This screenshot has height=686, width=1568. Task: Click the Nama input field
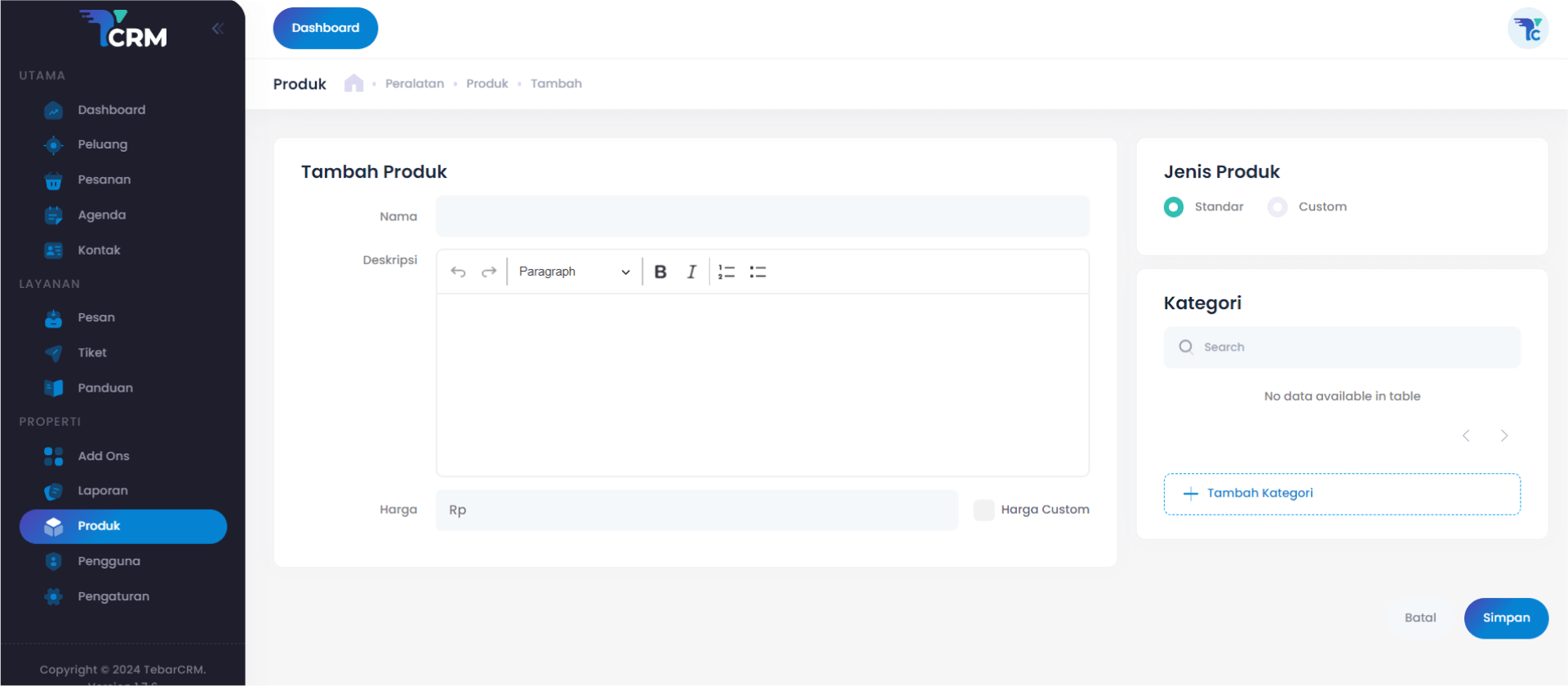click(762, 216)
